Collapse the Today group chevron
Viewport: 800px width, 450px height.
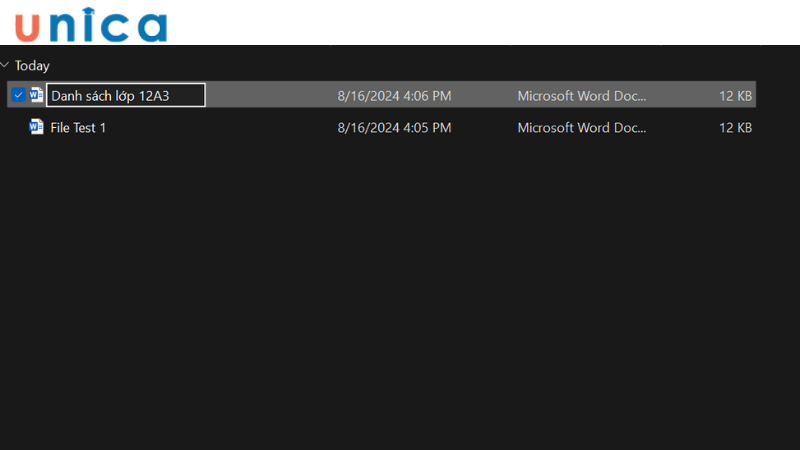6,65
